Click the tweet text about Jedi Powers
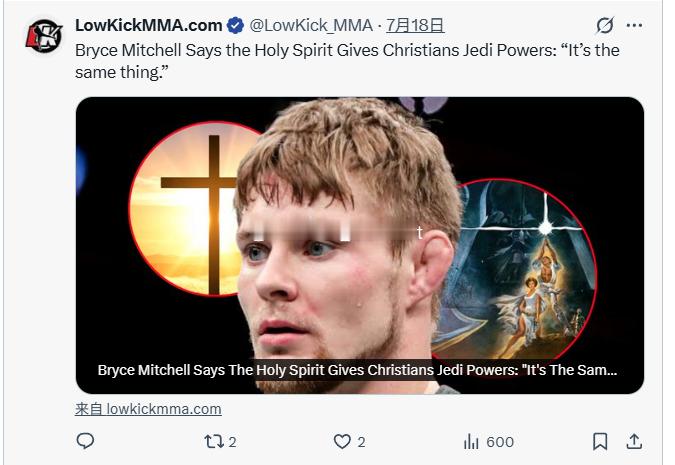This screenshot has width=675, height=465. pyautogui.click(x=347, y=61)
